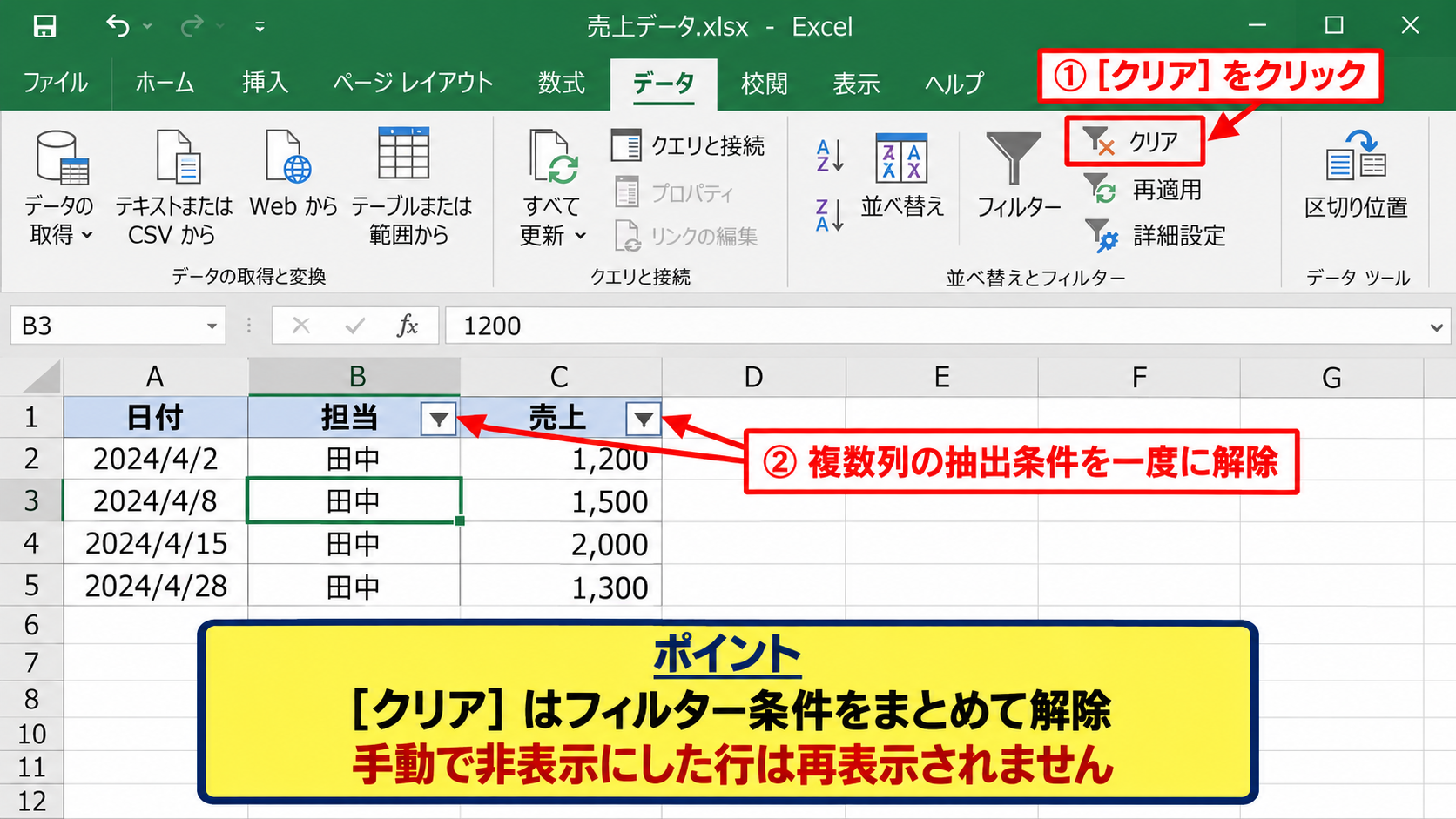The image size is (1456, 819).
Task: Open the 売上 column filter dropdown
Action: pos(643,420)
